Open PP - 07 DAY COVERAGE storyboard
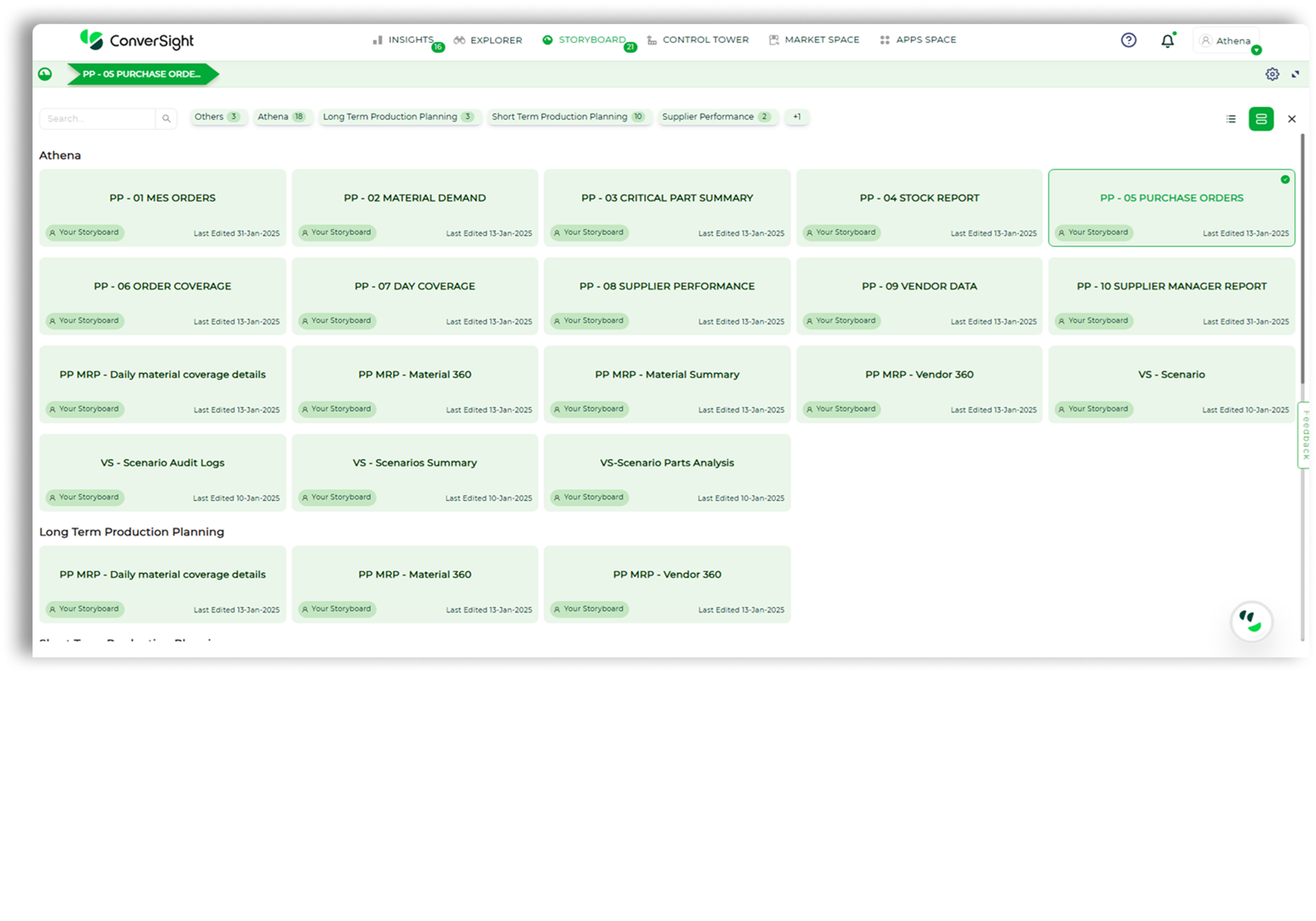Viewport: 1316px width, 921px height. click(x=414, y=296)
